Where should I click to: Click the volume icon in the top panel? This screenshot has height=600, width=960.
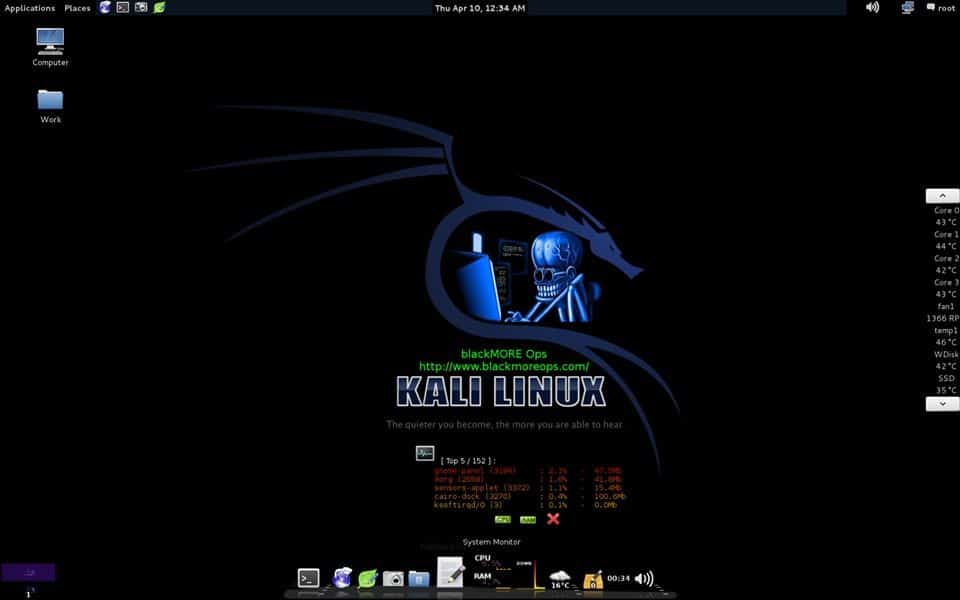pyautogui.click(x=872, y=7)
